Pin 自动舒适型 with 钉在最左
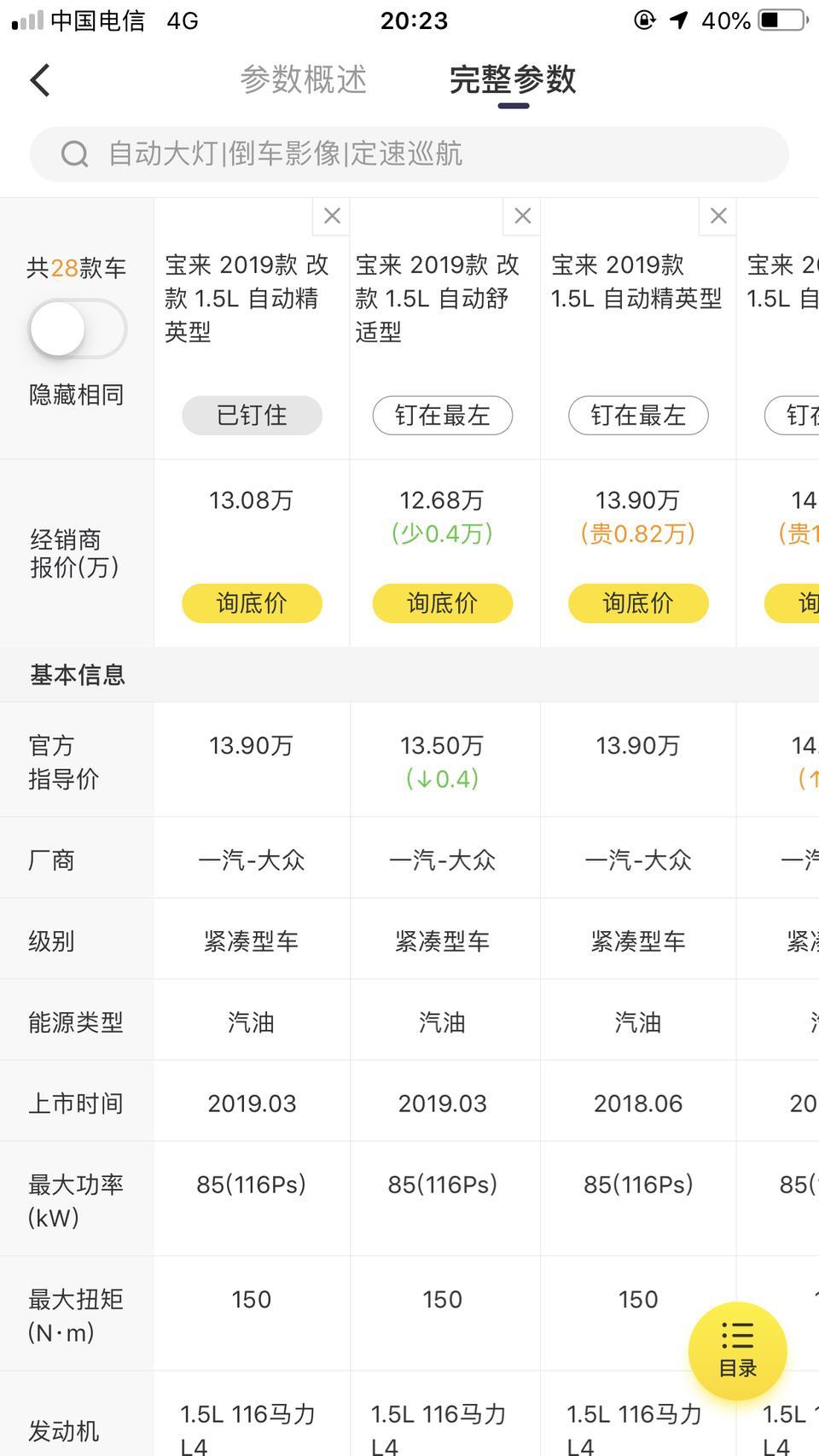Screen dimensions: 819x1456 [x=442, y=416]
